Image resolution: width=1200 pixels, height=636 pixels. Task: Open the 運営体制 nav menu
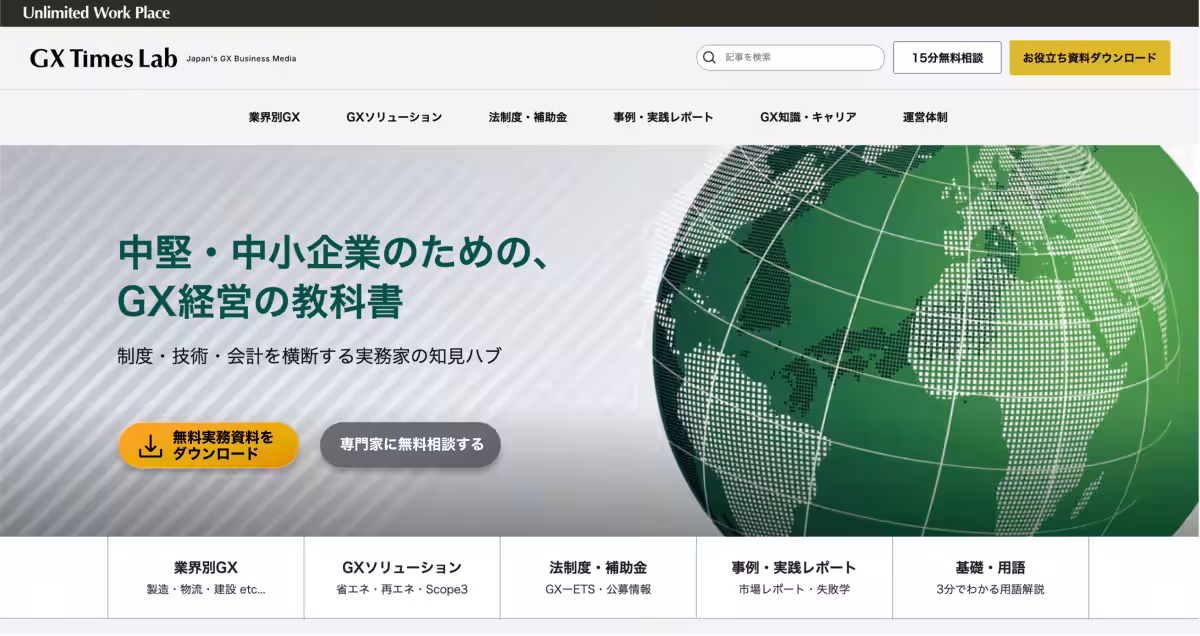click(x=925, y=117)
